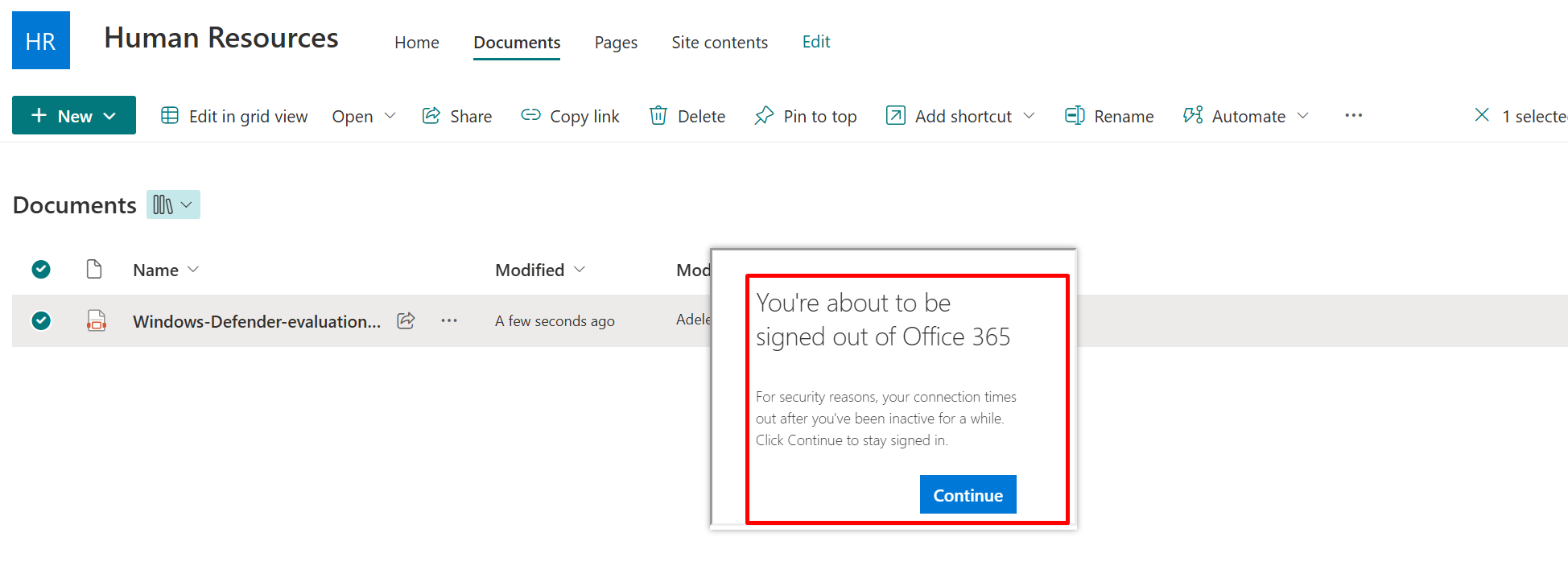Click Pin to top command
The height and width of the screenshot is (574, 1568).
(x=806, y=116)
